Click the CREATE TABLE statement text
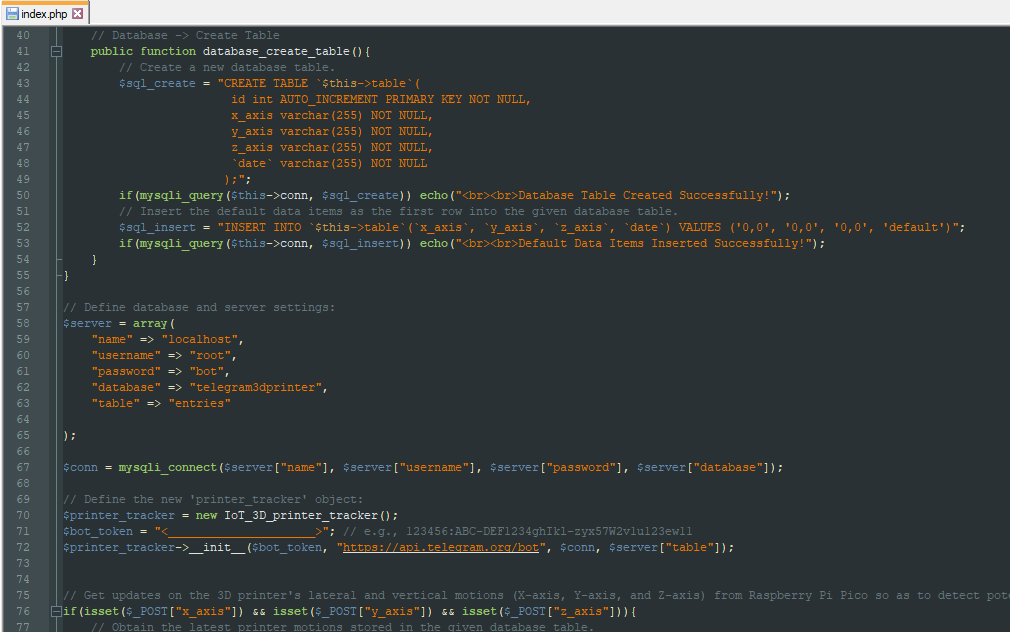Viewport: 1010px width, 632px height. coord(265,84)
